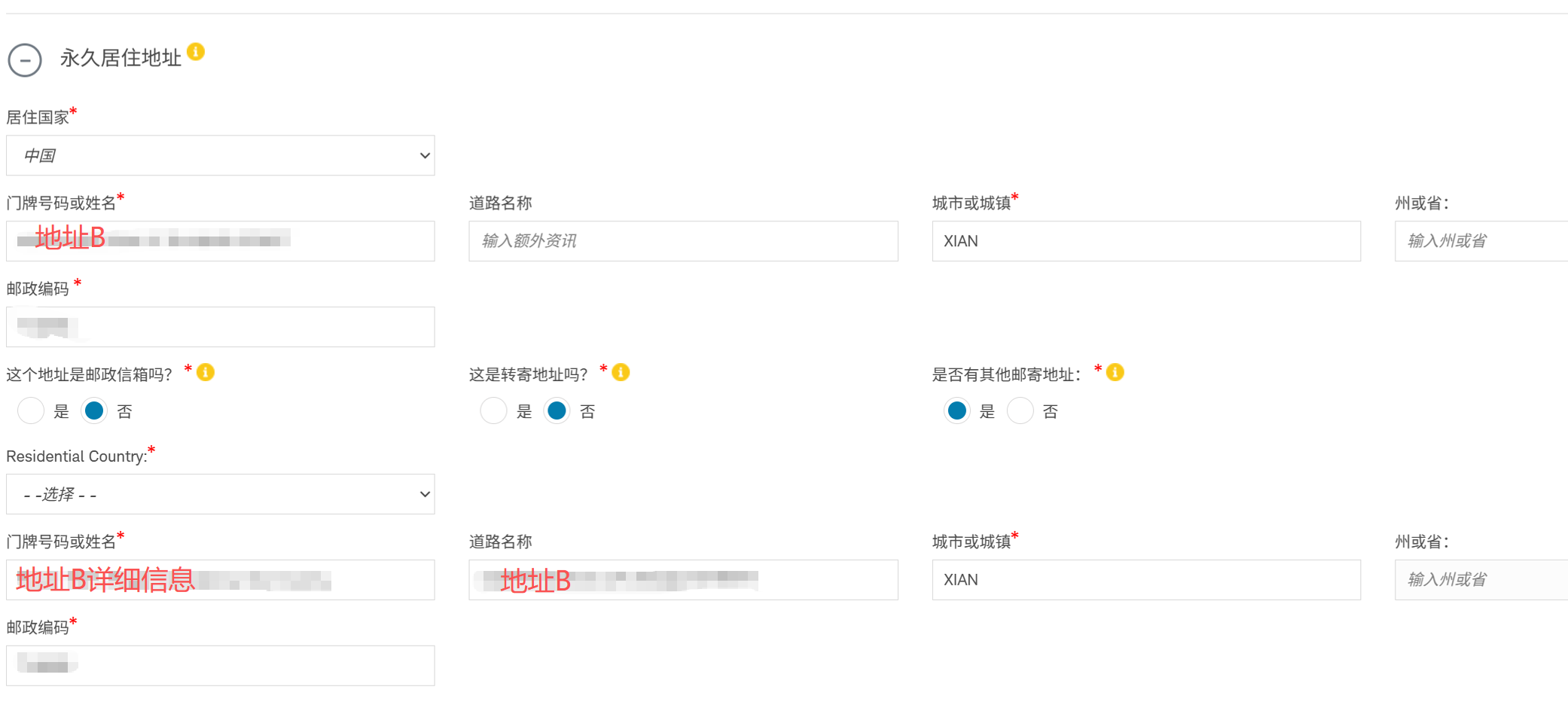The height and width of the screenshot is (705, 1568).
Task: Show info tooltip for 这是转寄地址吗
Action: pyautogui.click(x=621, y=372)
